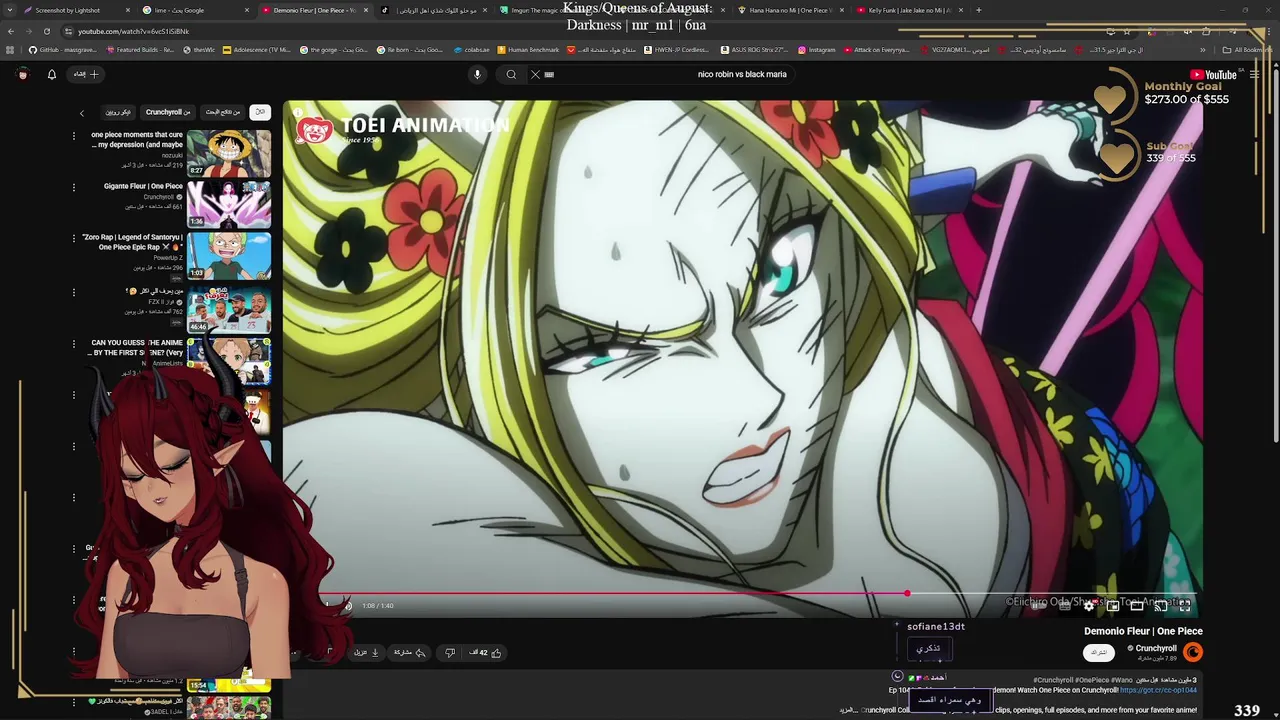Select the leftmost filter chip next to Crunchyroll chip
The height and width of the screenshot is (720, 1280).
click(118, 112)
